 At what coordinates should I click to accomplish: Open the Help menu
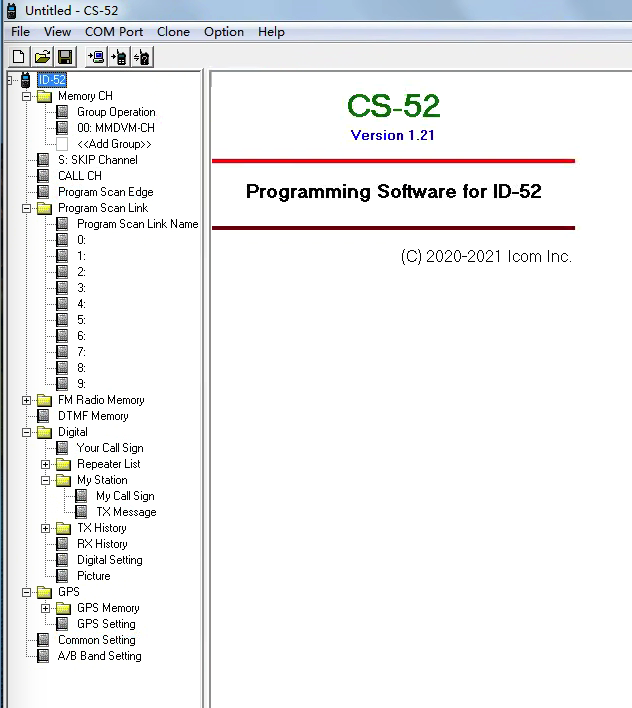(271, 32)
